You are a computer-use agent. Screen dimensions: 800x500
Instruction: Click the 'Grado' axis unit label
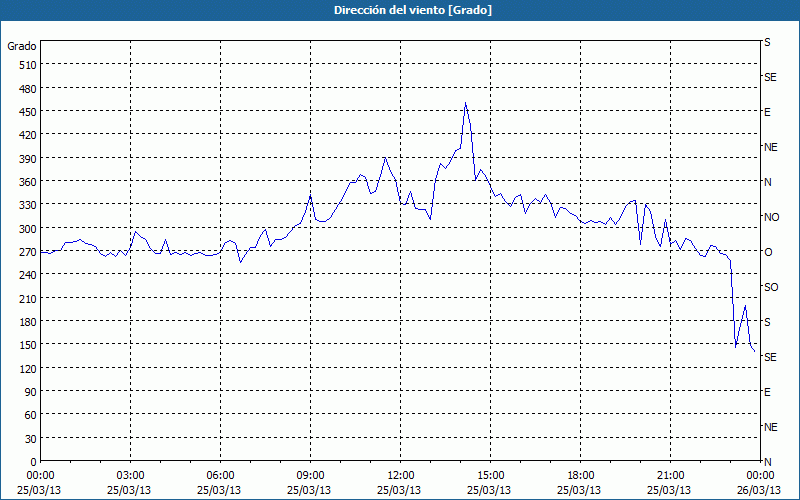22,46
